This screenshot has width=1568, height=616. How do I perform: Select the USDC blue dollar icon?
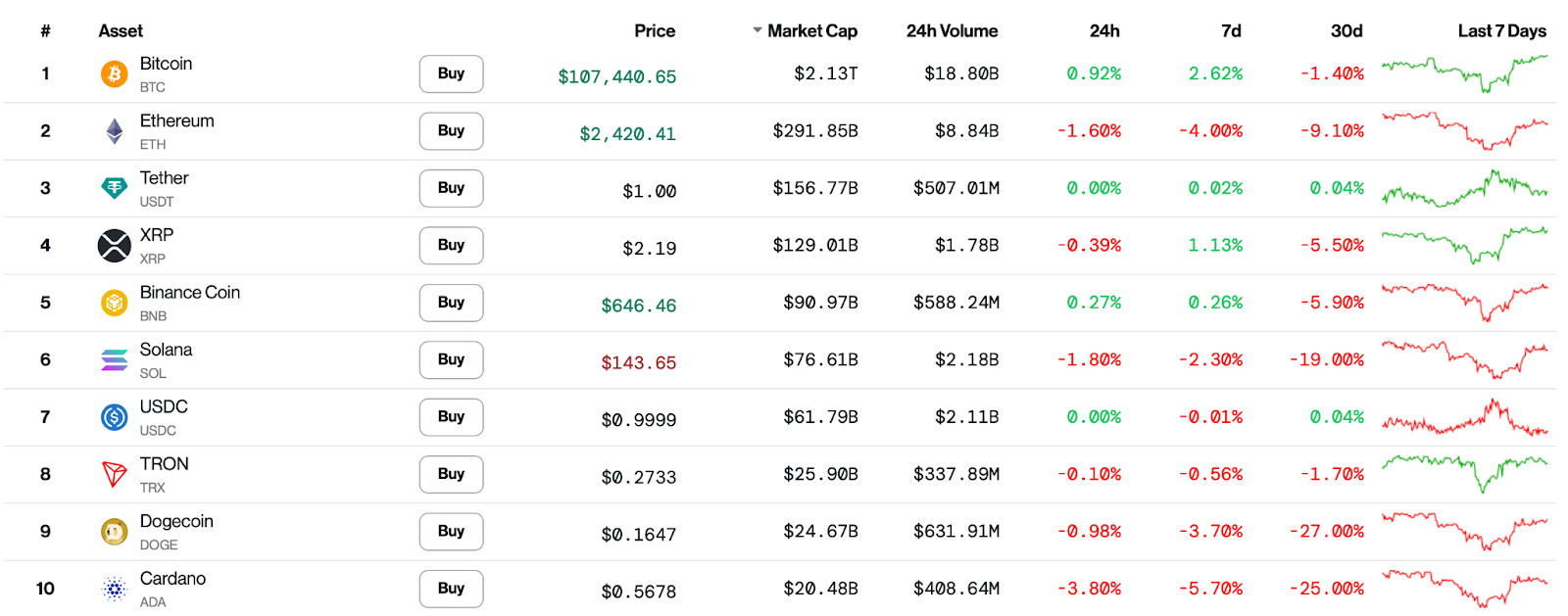tap(114, 417)
